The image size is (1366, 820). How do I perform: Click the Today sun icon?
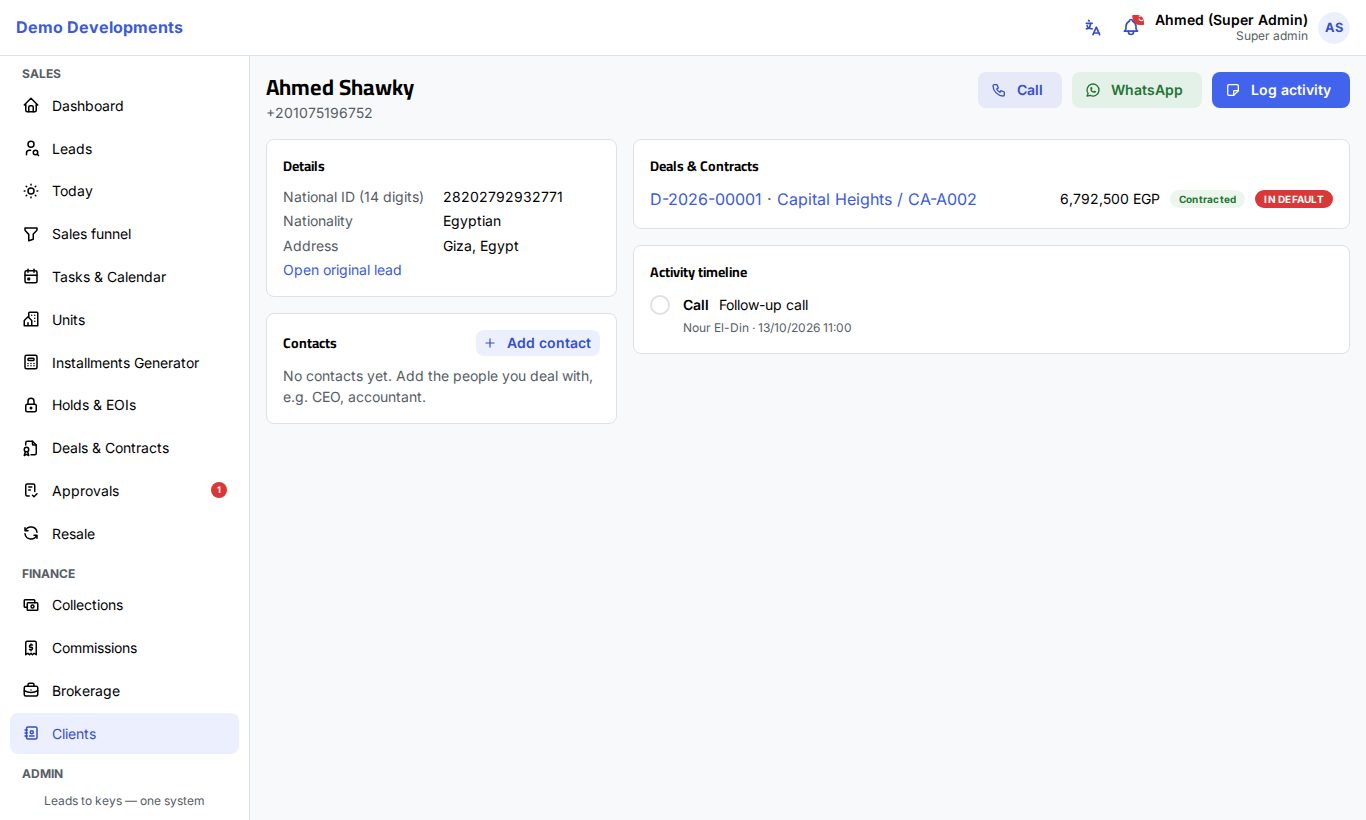pos(31,191)
